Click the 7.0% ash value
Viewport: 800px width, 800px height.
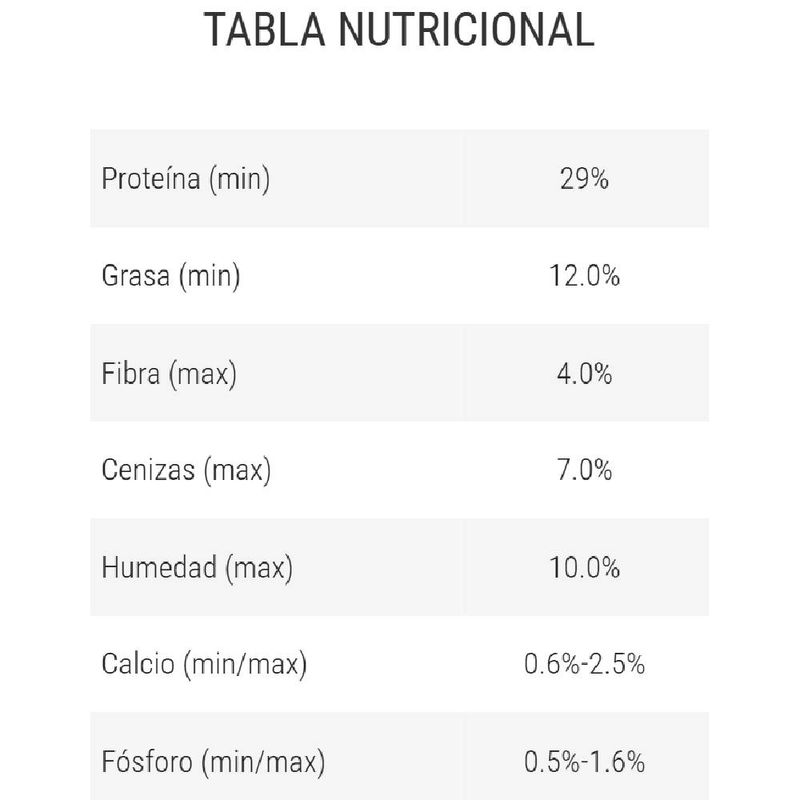tap(584, 470)
